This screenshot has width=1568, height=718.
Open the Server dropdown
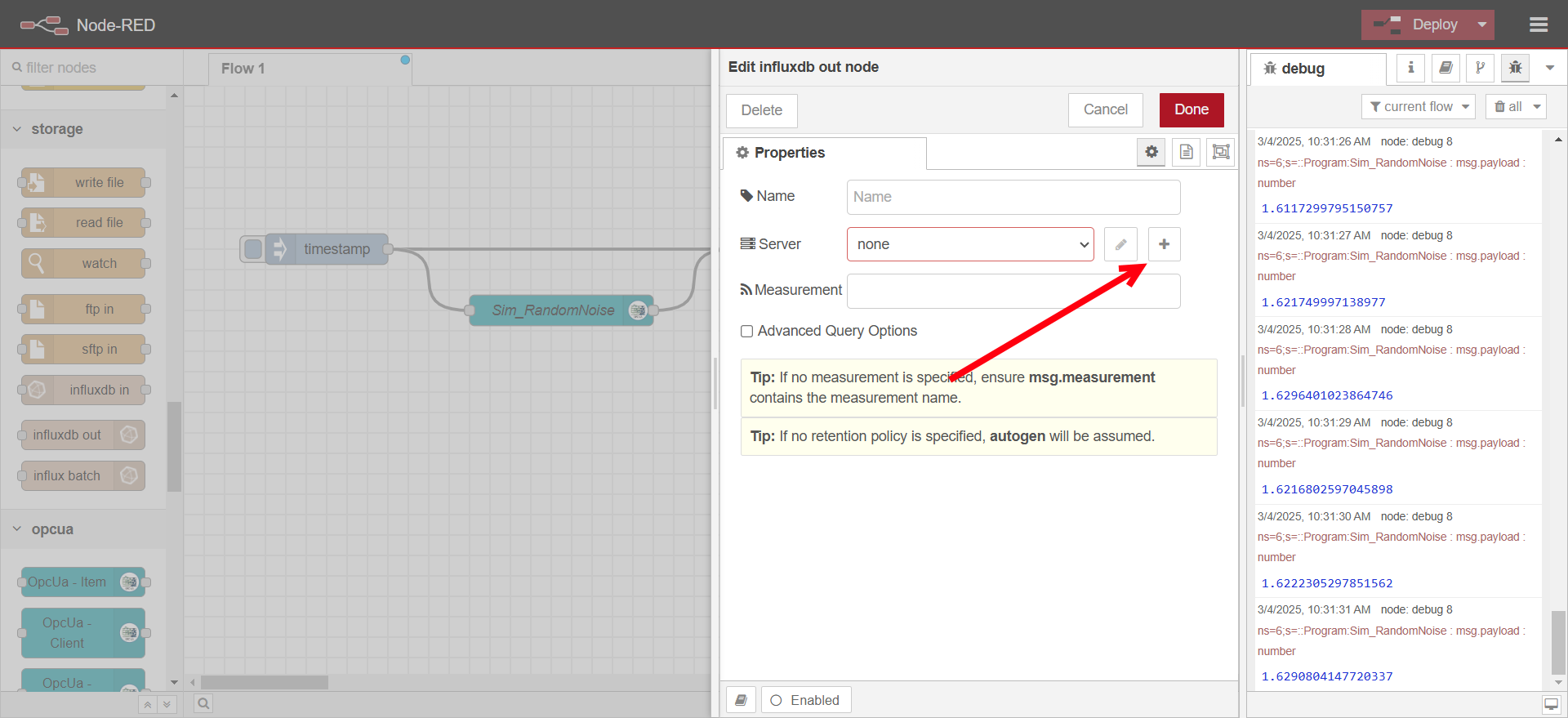(x=970, y=244)
